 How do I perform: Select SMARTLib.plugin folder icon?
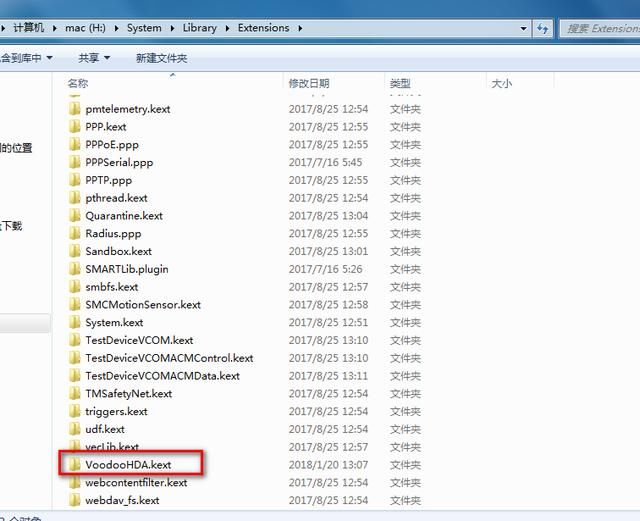(x=75, y=270)
